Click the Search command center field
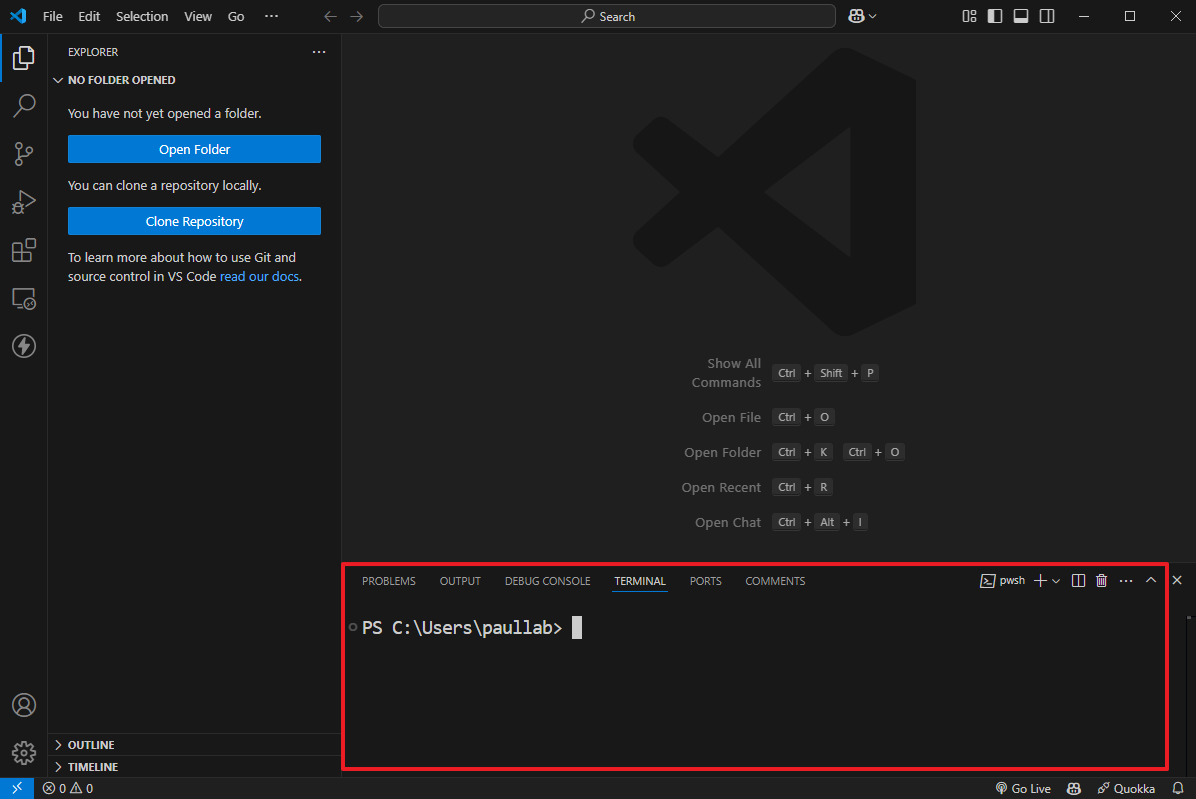1196x799 pixels. coord(606,16)
